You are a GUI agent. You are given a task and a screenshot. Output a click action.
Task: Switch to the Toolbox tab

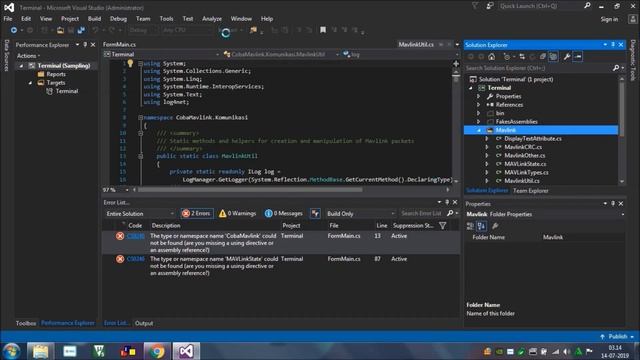click(x=26, y=323)
